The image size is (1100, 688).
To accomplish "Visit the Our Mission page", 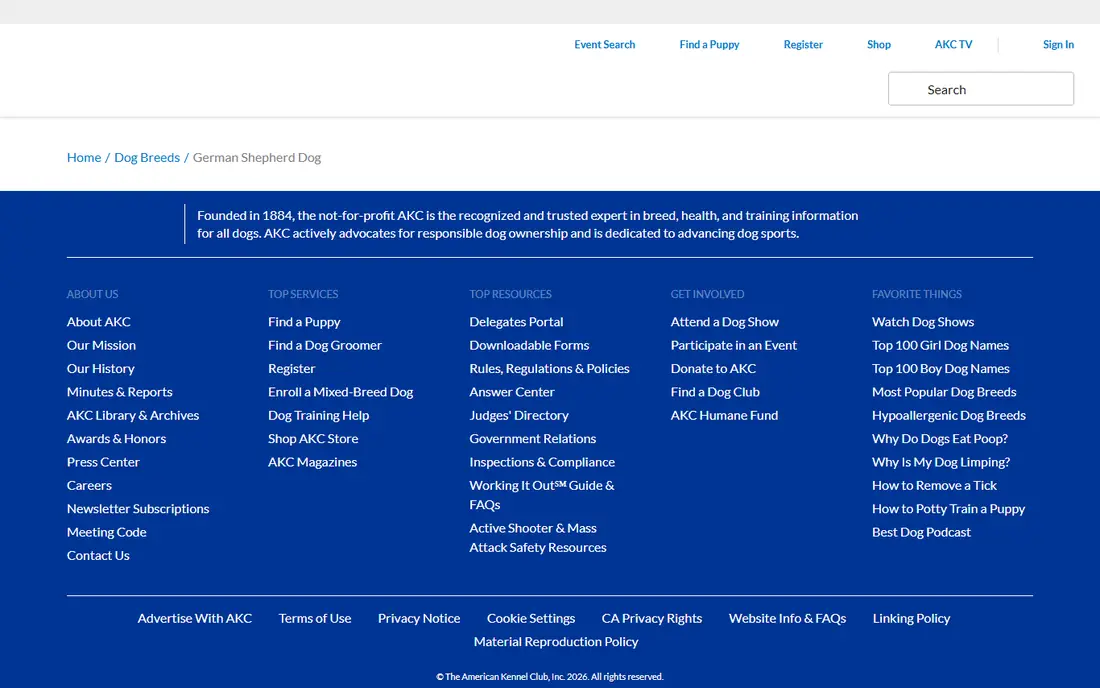I will click(x=101, y=345).
